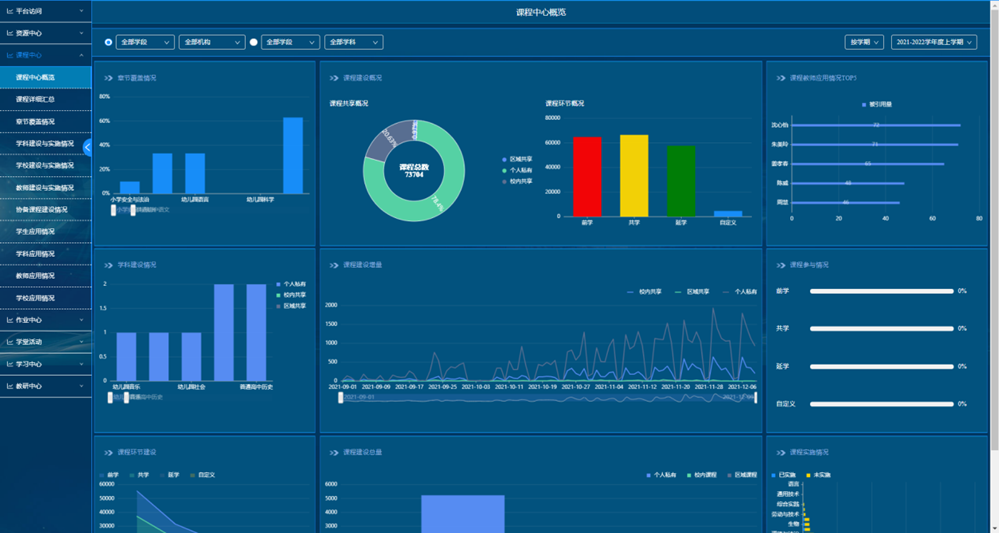
Task: Expand the 教研中心 sidebar section
Action: [45, 386]
